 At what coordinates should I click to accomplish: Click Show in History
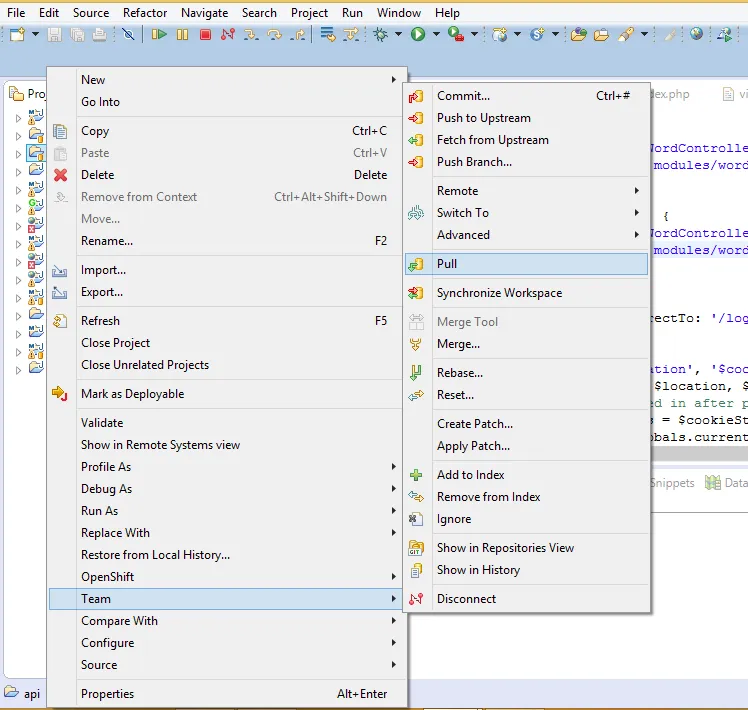[x=478, y=570]
